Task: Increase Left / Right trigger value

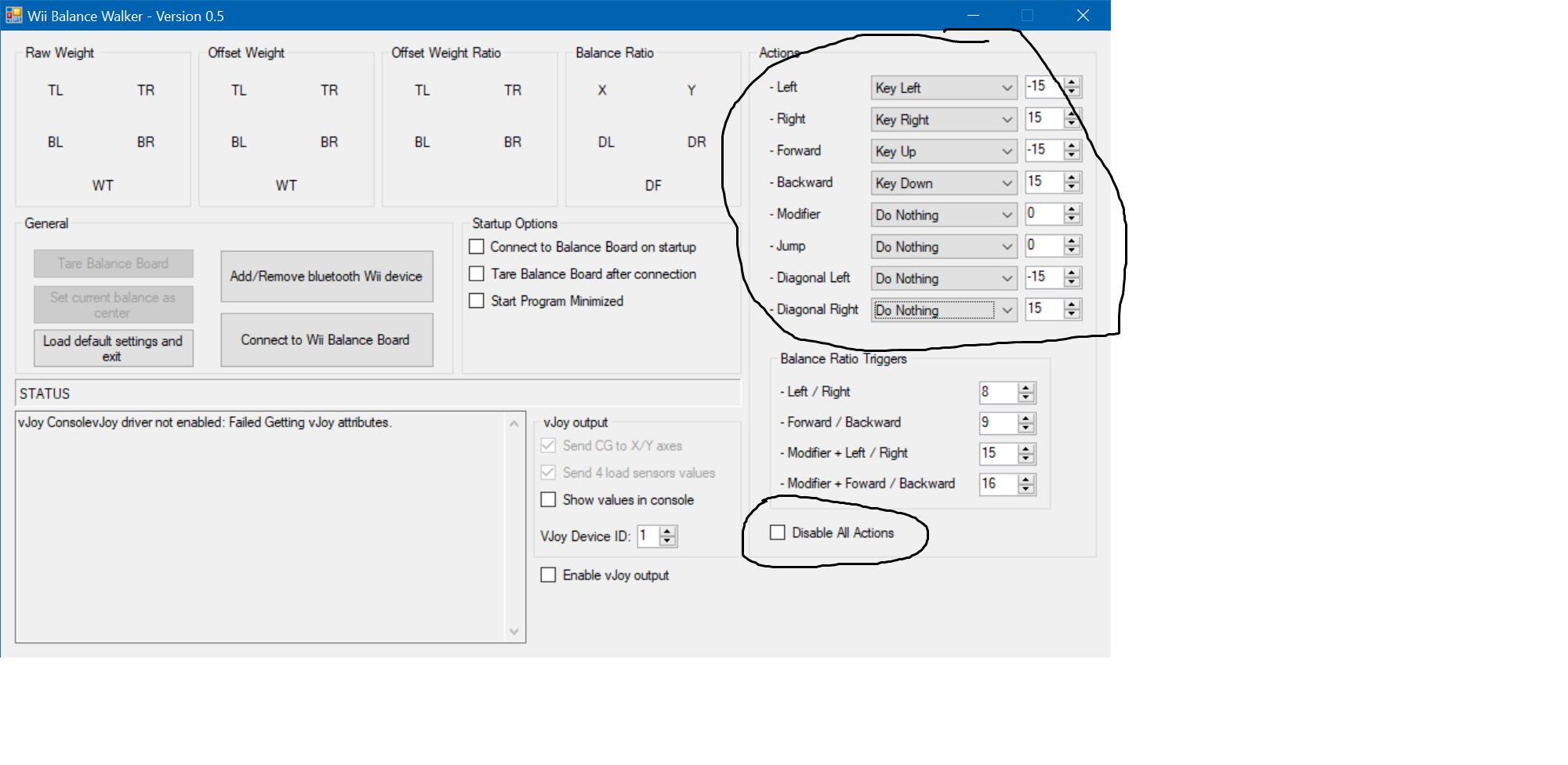Action: point(1025,387)
